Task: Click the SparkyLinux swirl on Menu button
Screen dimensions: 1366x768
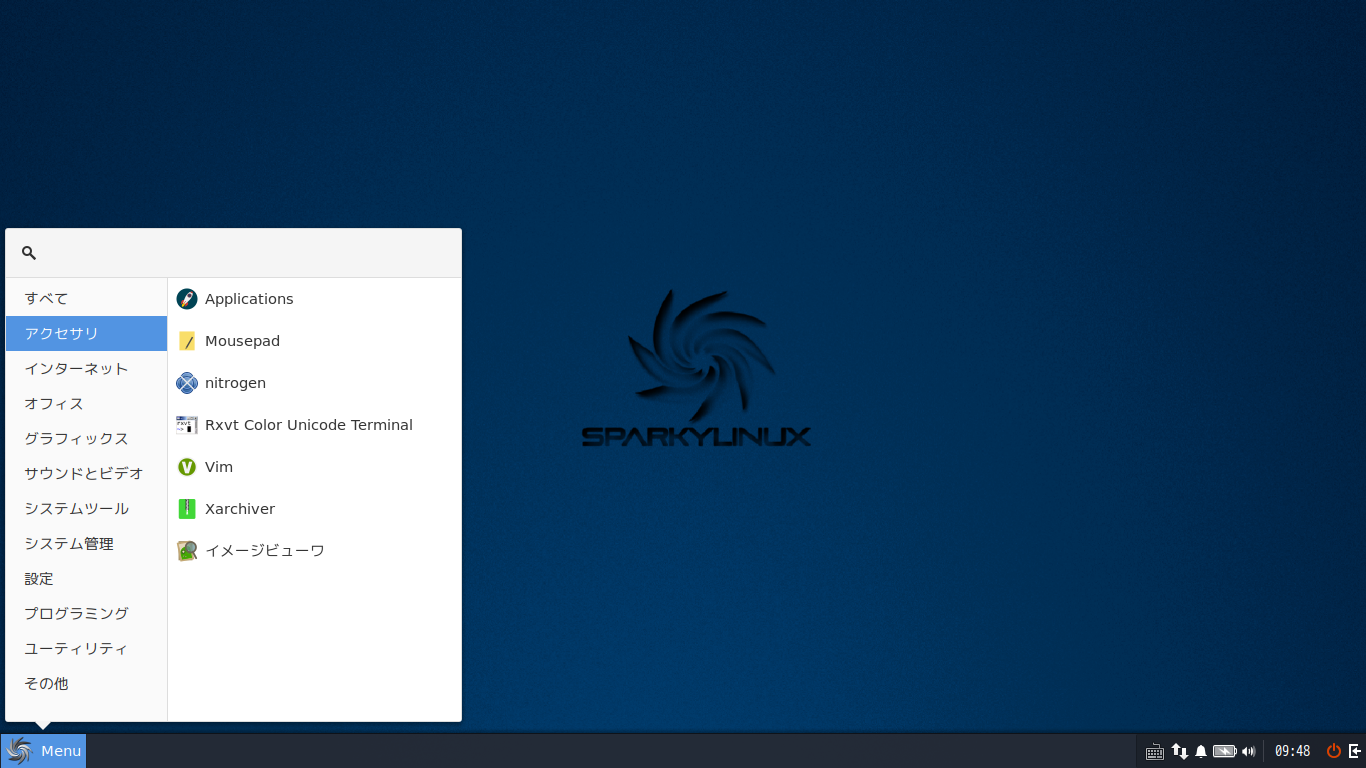Action: (x=19, y=751)
